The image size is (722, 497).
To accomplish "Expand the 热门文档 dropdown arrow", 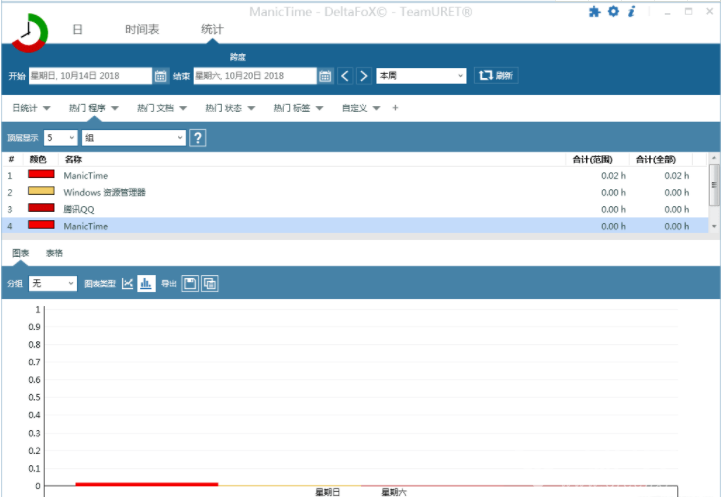I will (x=183, y=108).
